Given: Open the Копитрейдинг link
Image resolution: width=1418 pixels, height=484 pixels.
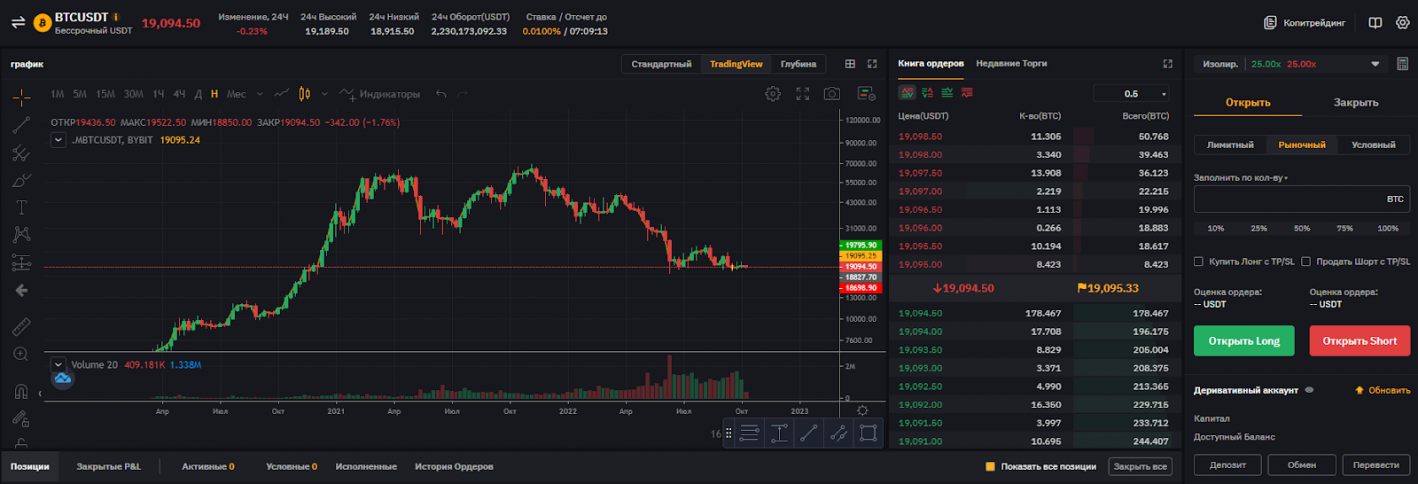Looking at the screenshot, I should [x=1305, y=22].
